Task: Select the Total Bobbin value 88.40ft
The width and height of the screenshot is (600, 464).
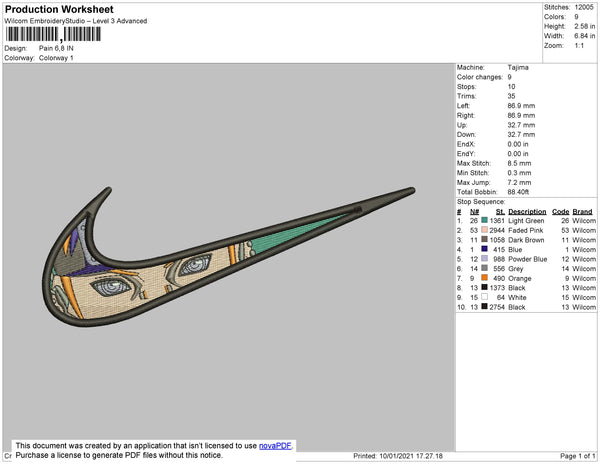Action: [x=518, y=192]
